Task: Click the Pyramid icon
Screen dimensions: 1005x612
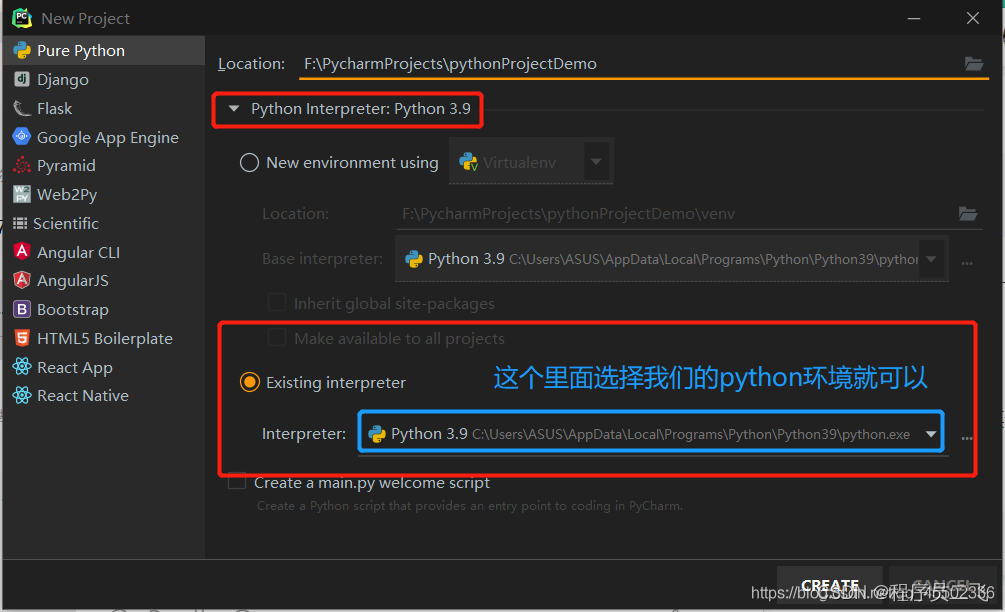Action: pos(22,165)
